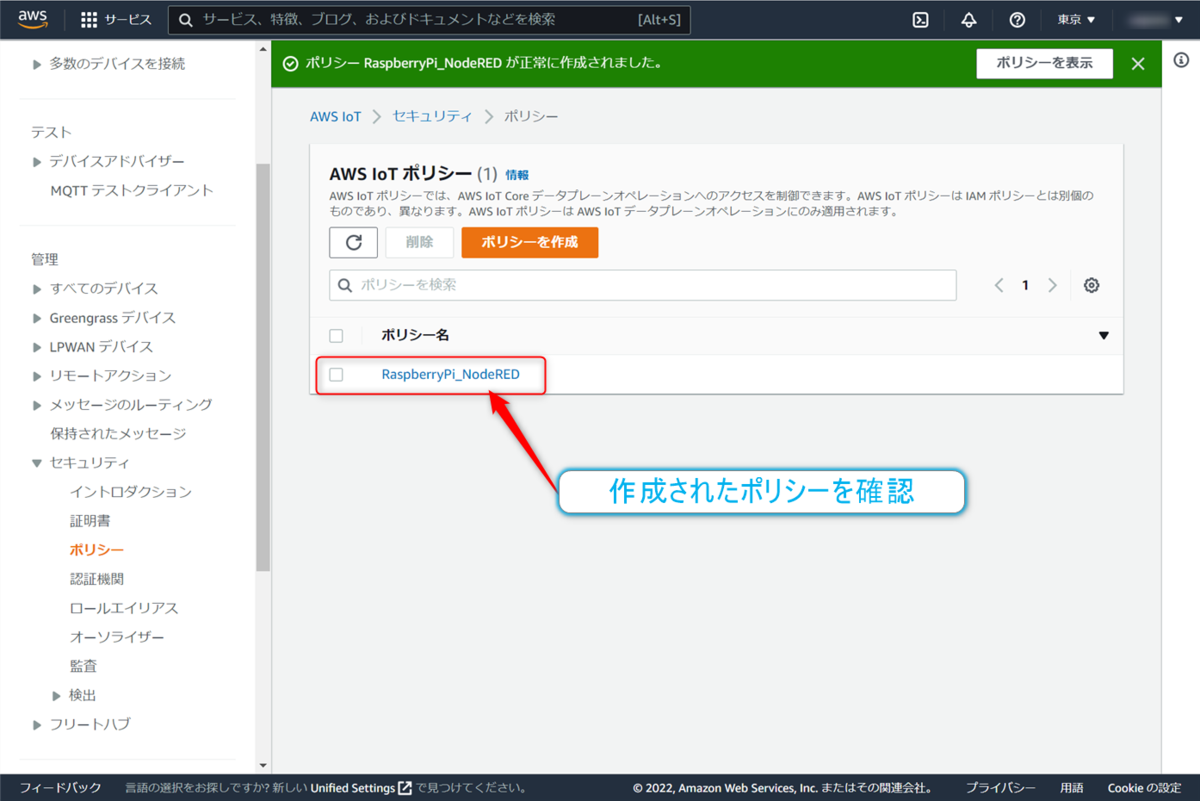This screenshot has height=801, width=1200.
Task: Open the プライバシー footer link
Action: pos(1000,788)
